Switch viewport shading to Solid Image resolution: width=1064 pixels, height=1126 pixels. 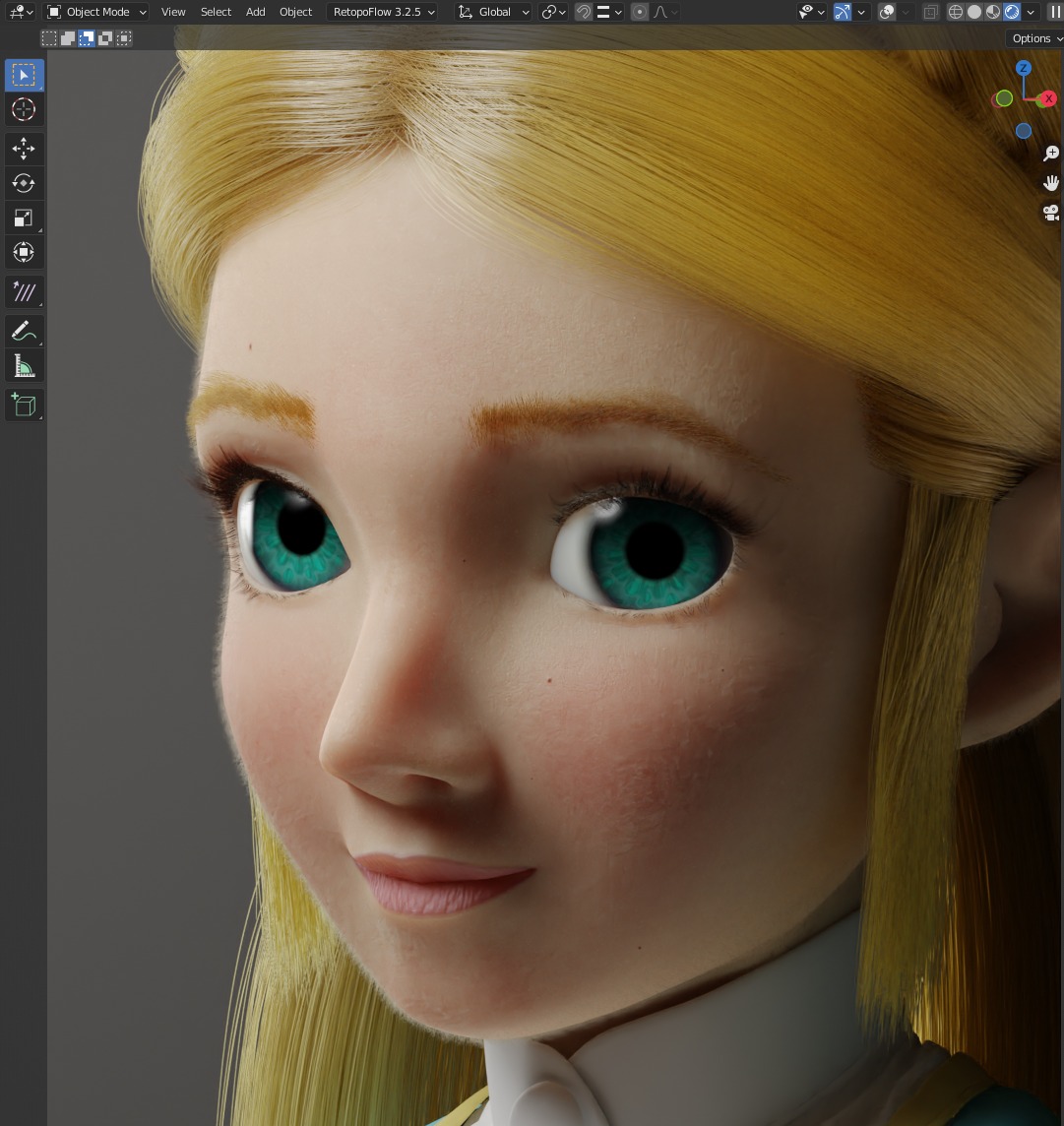[x=974, y=12]
